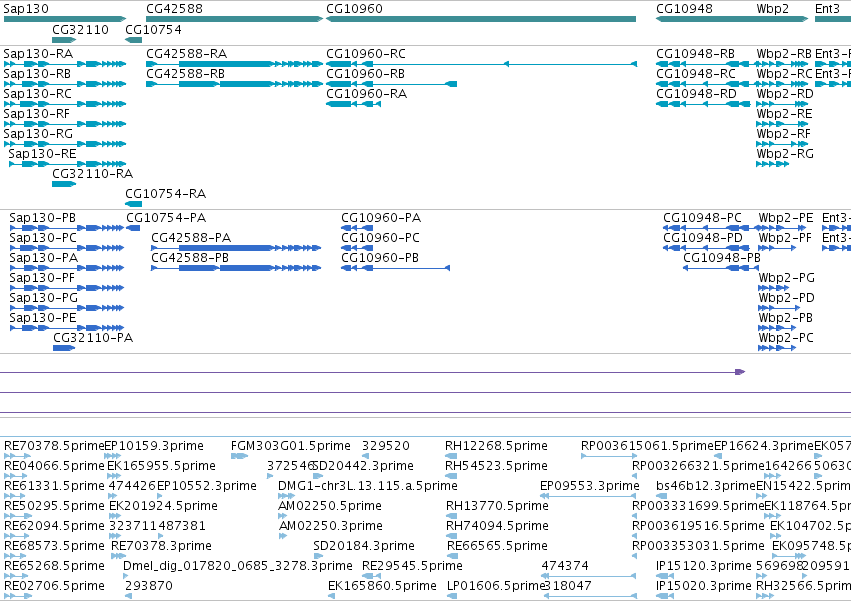Select the CG10960-RC transcript label

pos(366,54)
